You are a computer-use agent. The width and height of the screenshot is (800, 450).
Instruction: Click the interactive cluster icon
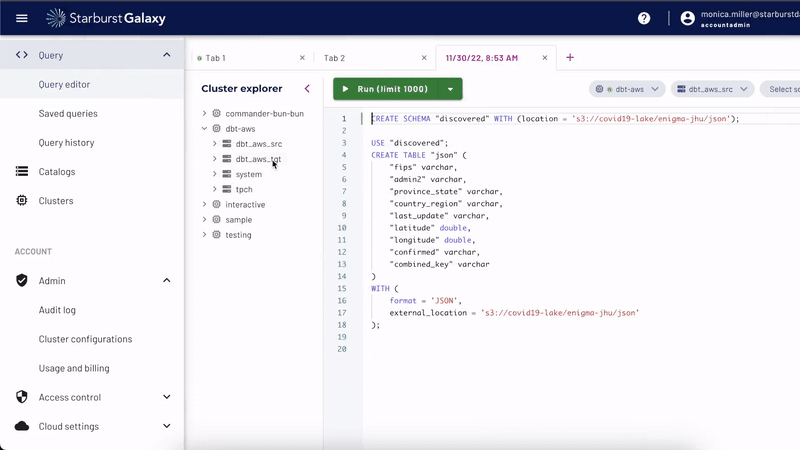216,204
